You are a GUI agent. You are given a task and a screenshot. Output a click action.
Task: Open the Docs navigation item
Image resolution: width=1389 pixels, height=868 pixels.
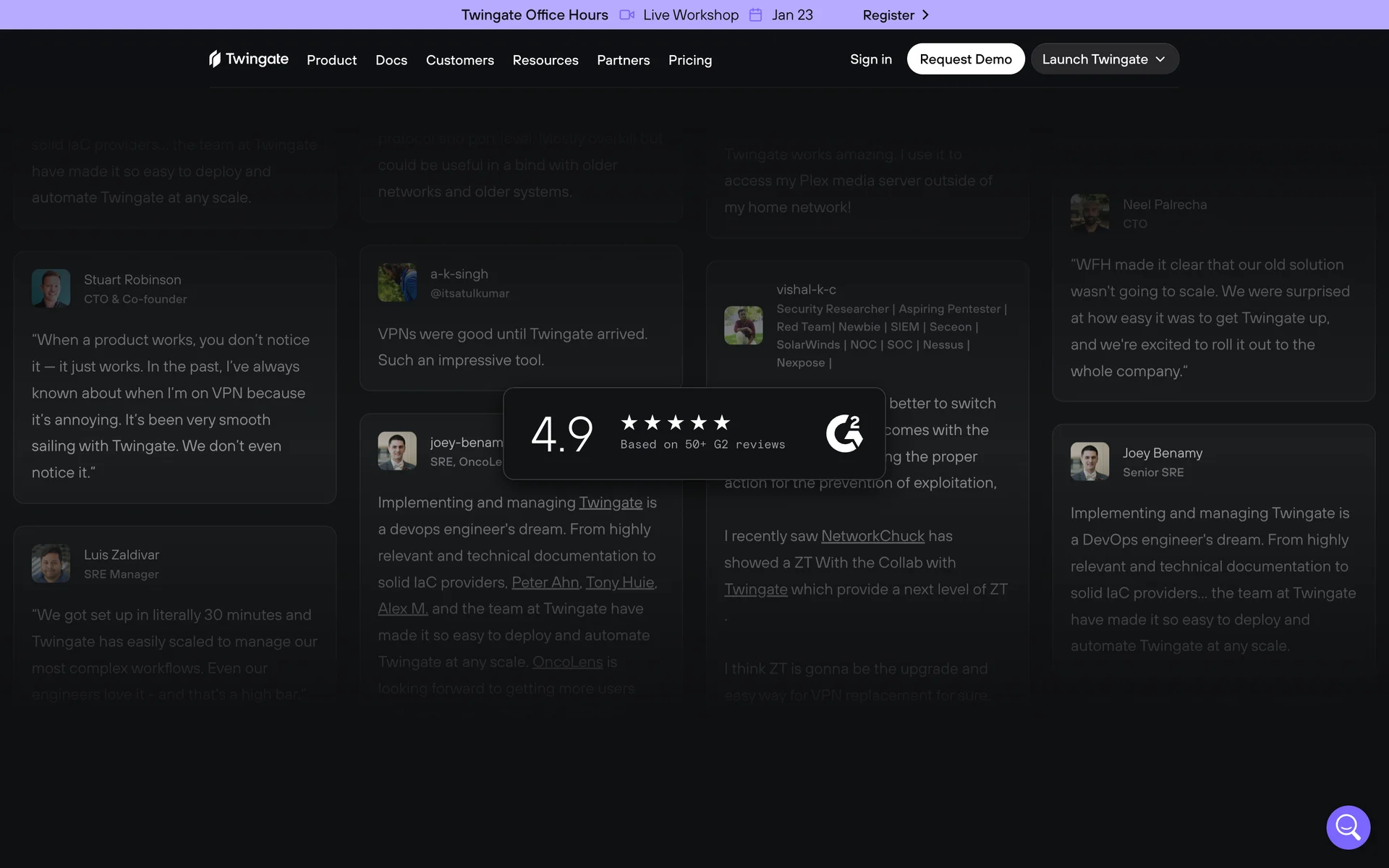click(391, 60)
